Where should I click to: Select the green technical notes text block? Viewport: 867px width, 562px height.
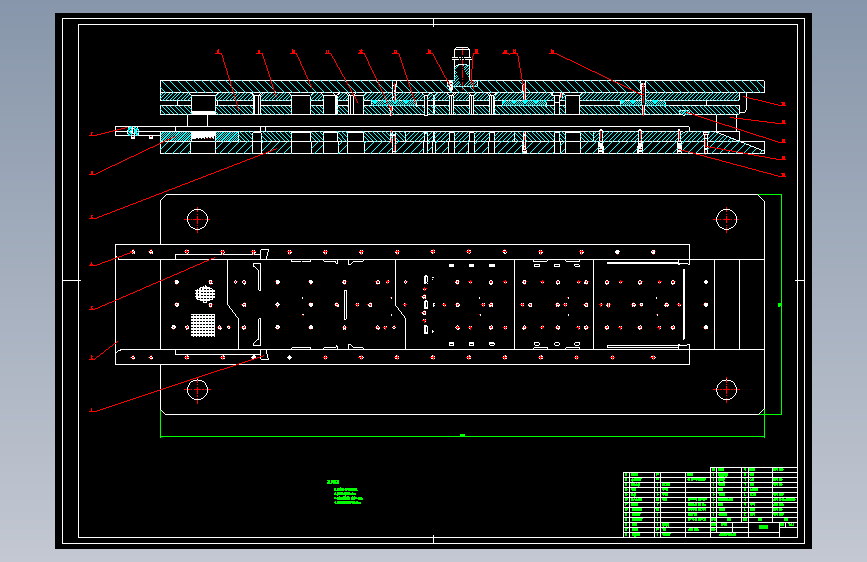[x=344, y=492]
